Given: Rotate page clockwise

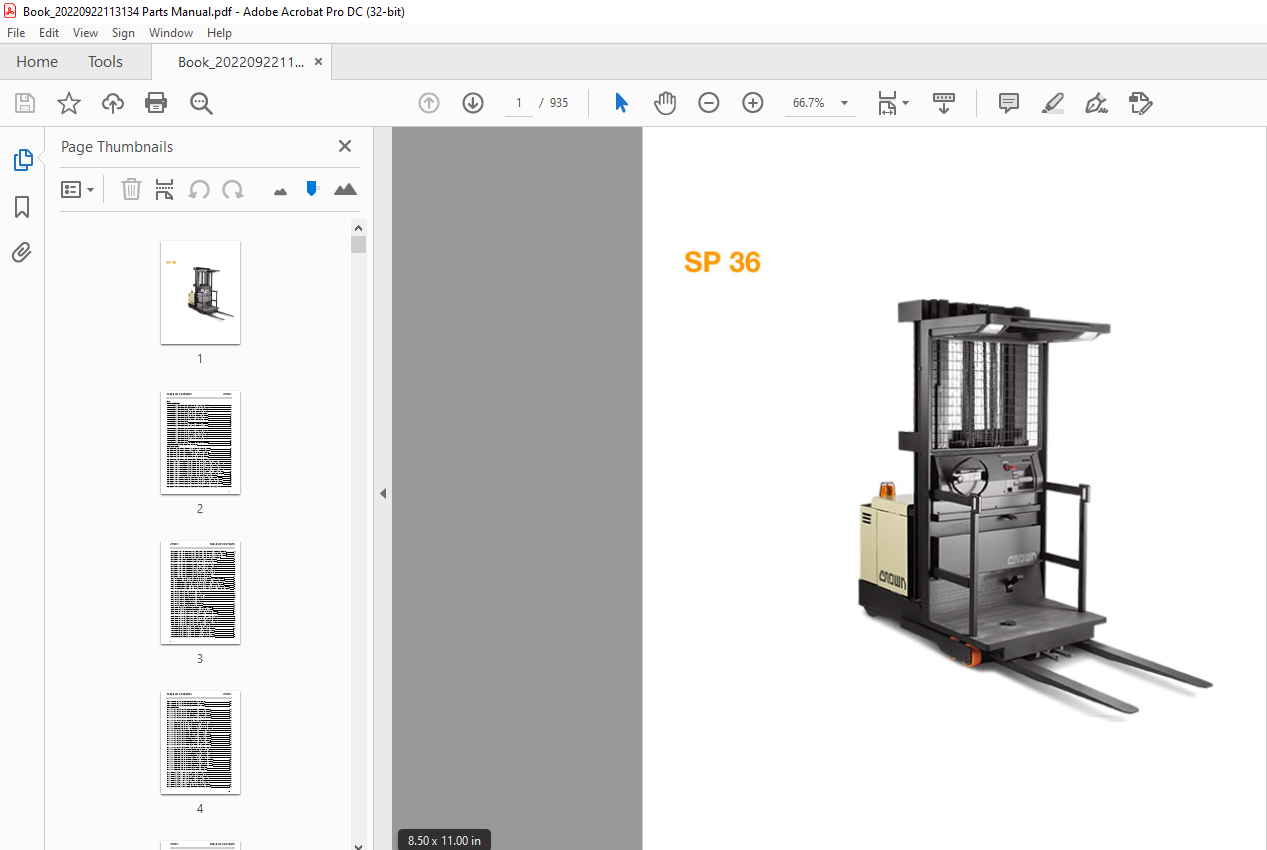Looking at the screenshot, I should (x=233, y=189).
